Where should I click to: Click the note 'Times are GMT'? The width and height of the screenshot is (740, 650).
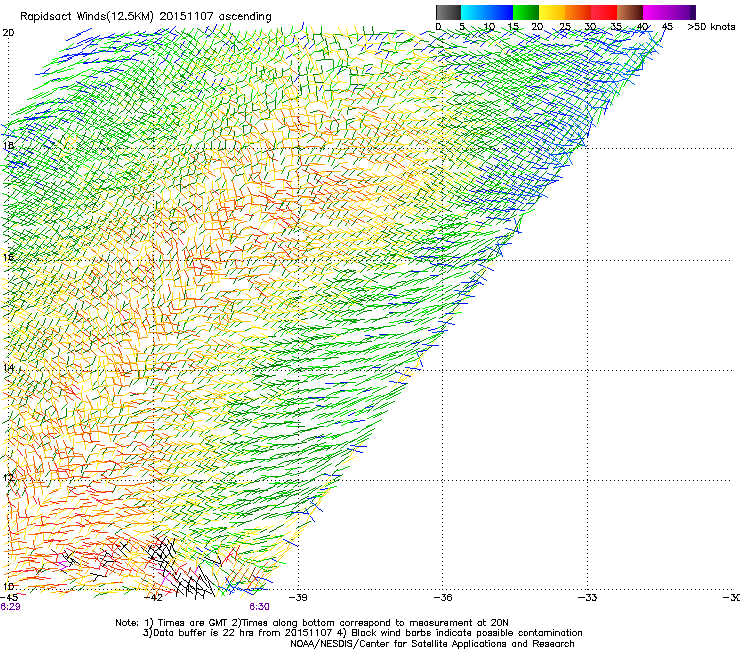pos(195,623)
